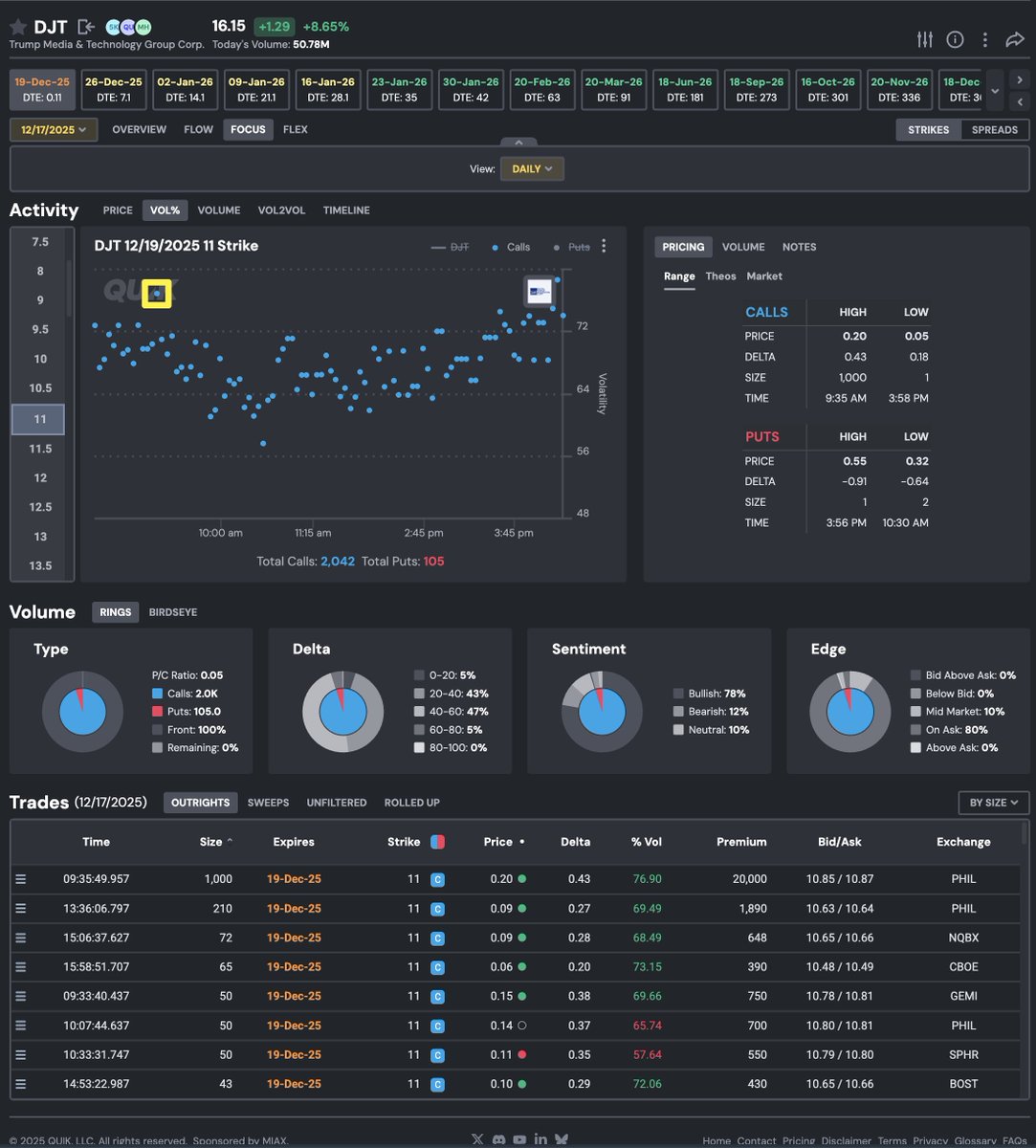Show UNFILTERED trades
1036x1148 pixels.
click(x=337, y=803)
